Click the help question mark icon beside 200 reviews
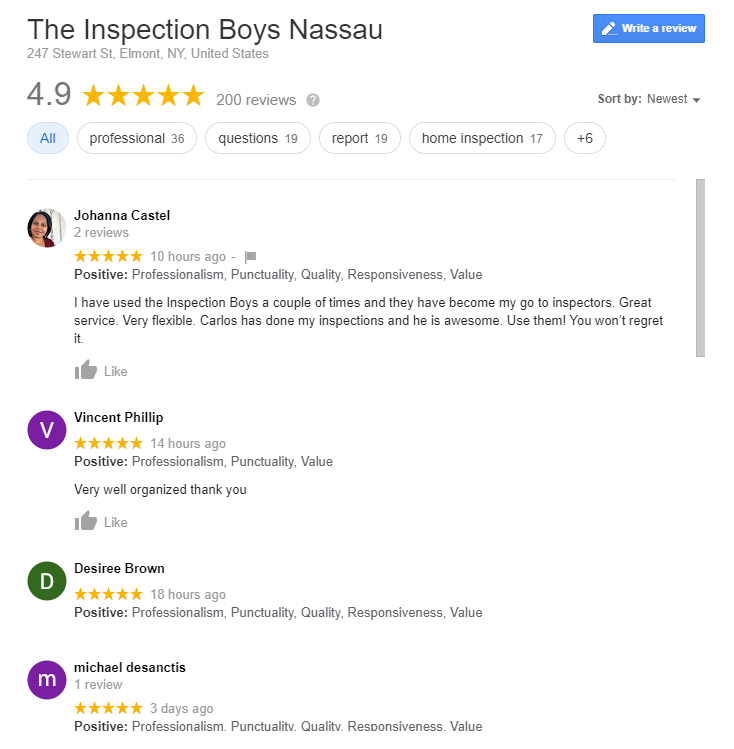The width and height of the screenshot is (734, 749). pos(313,100)
